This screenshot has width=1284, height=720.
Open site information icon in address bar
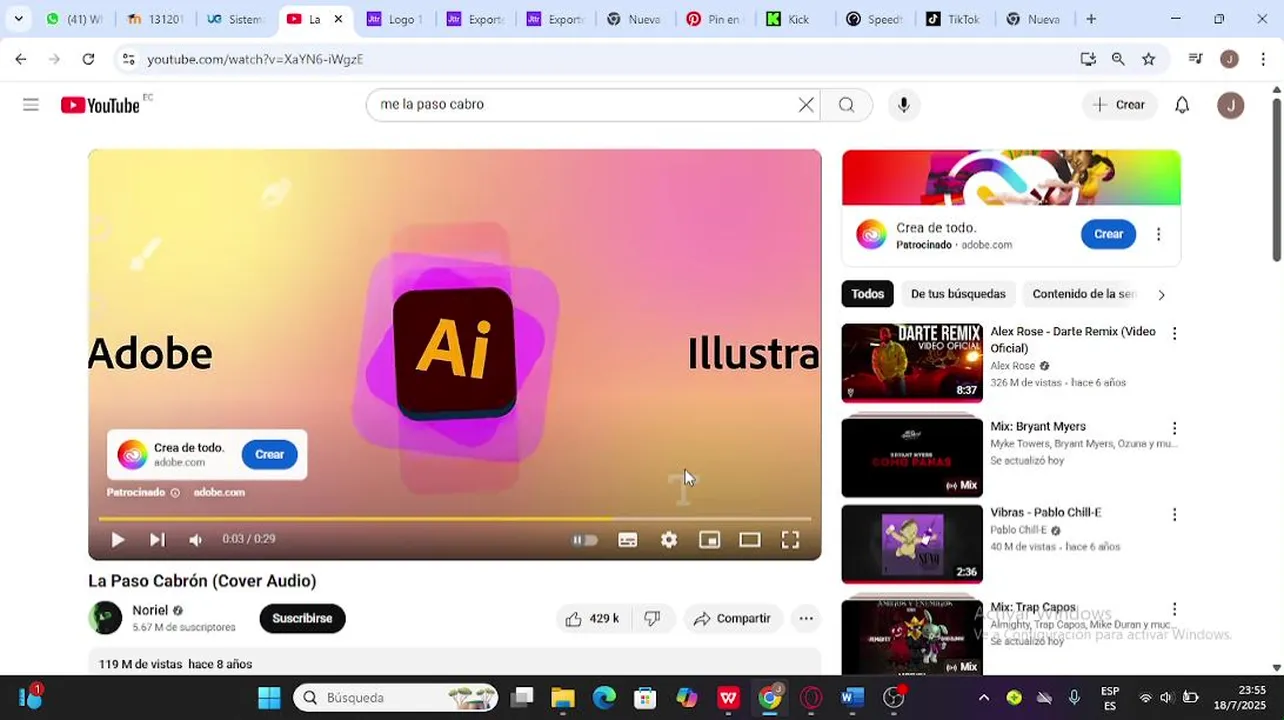pyautogui.click(x=128, y=59)
